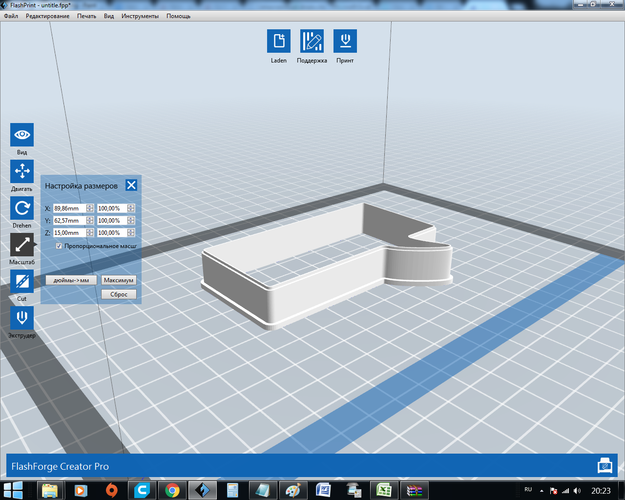
Task: Click the Action Center flag tray icon
Action: (553, 491)
